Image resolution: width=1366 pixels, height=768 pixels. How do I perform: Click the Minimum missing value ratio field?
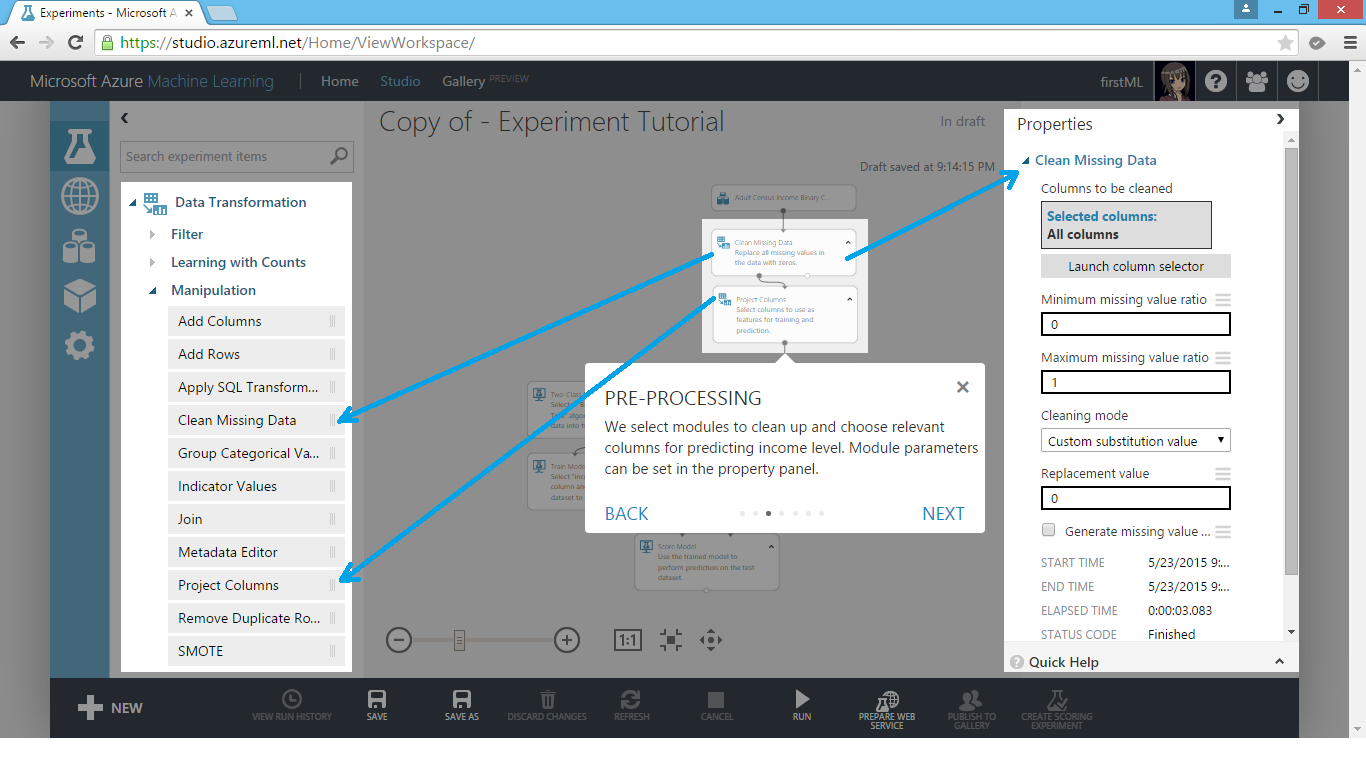[1136, 324]
